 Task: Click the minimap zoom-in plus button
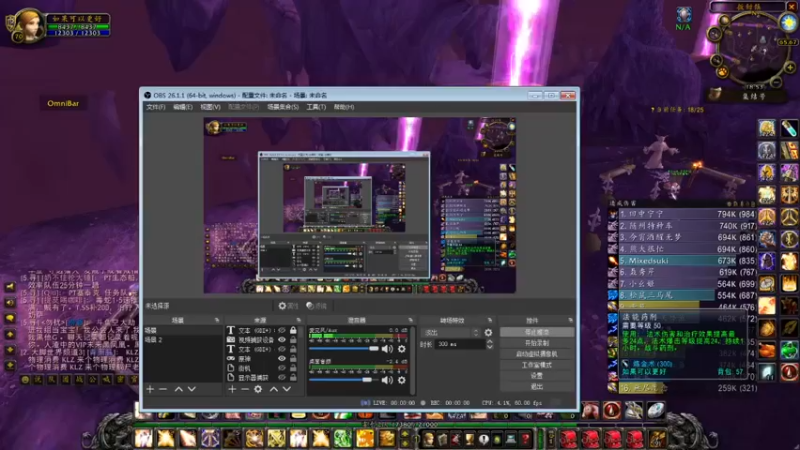tap(790, 67)
